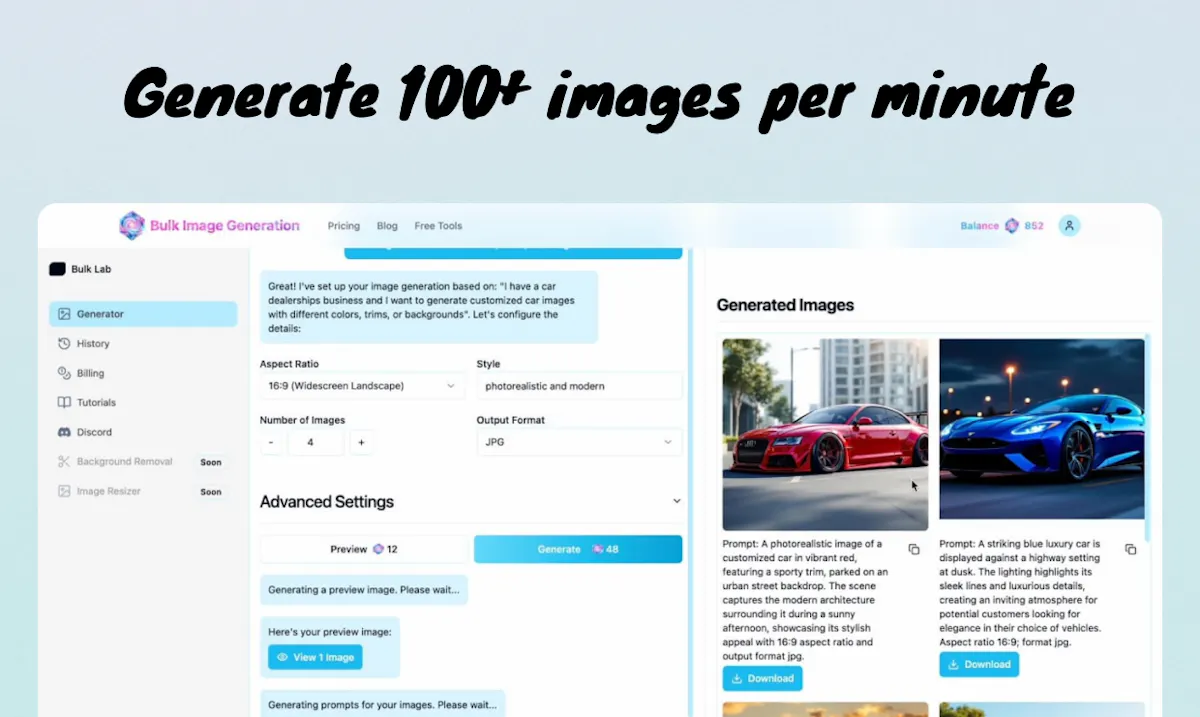
Task: Click the Advanced Settings heading text
Action: (327, 502)
